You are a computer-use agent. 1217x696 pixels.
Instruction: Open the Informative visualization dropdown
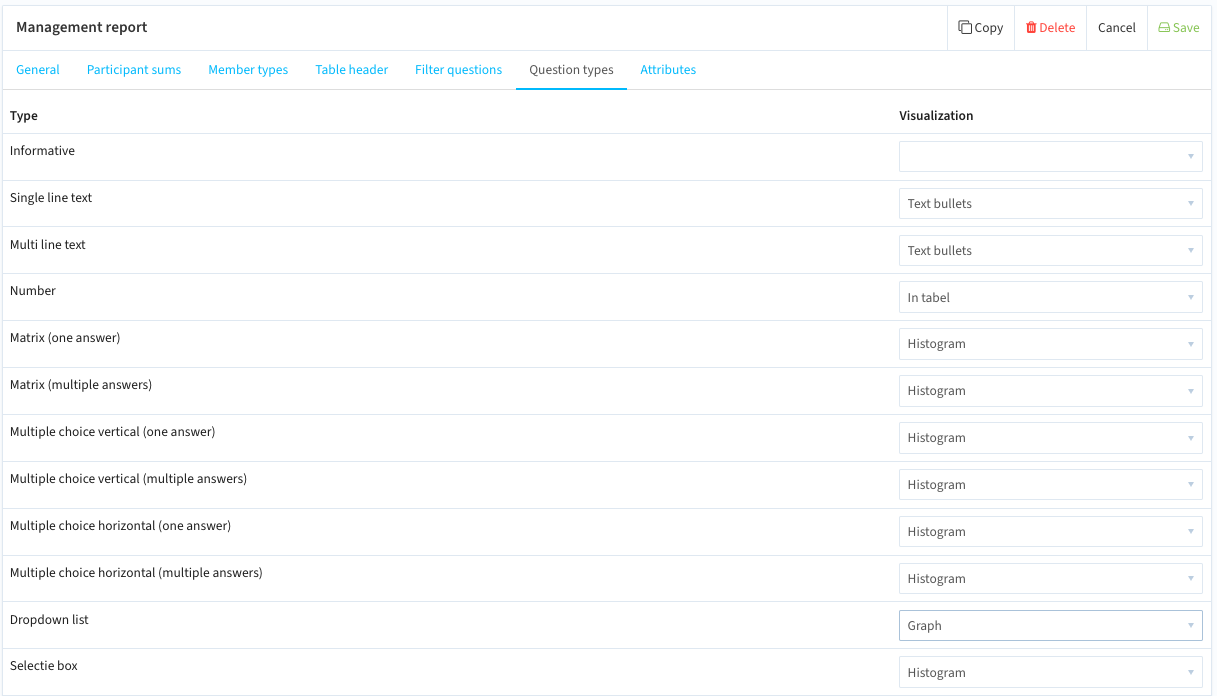1050,156
